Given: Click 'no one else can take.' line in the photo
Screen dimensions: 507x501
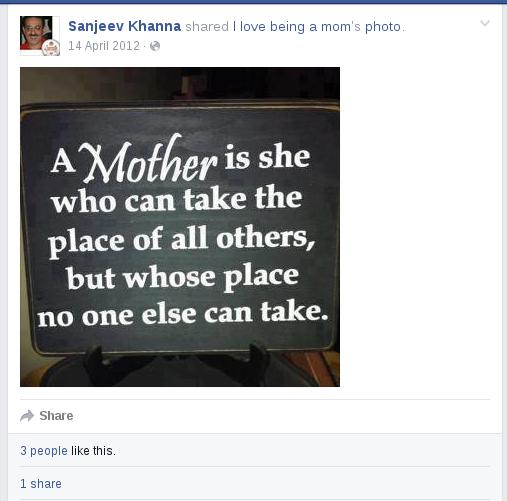Looking at the screenshot, I should (183, 312).
